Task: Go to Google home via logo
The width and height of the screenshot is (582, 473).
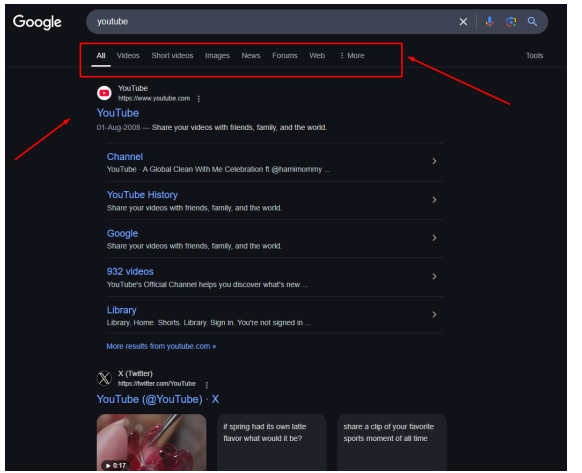Action: pyautogui.click(x=37, y=22)
